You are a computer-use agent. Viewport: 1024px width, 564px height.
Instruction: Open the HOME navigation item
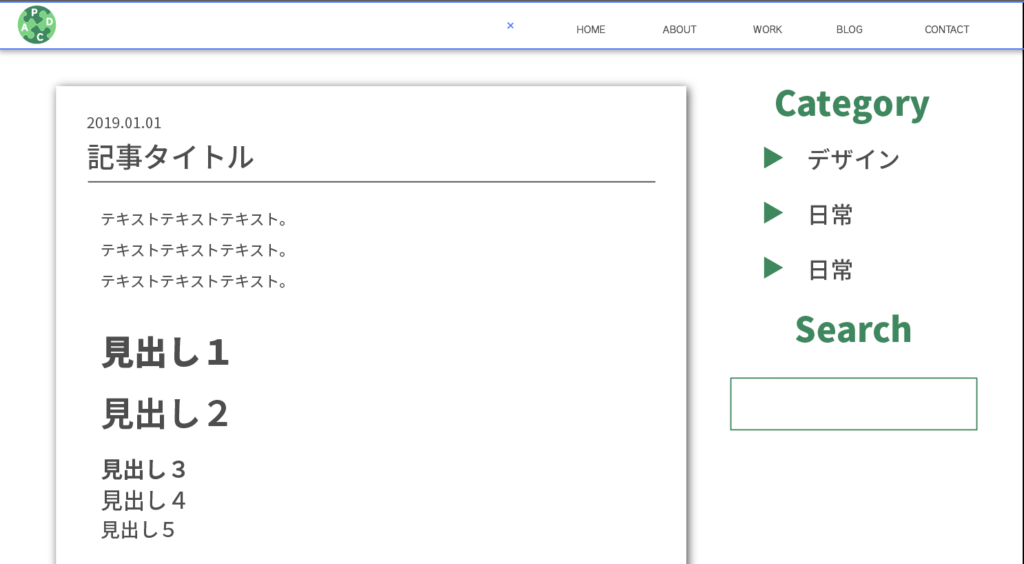(590, 30)
